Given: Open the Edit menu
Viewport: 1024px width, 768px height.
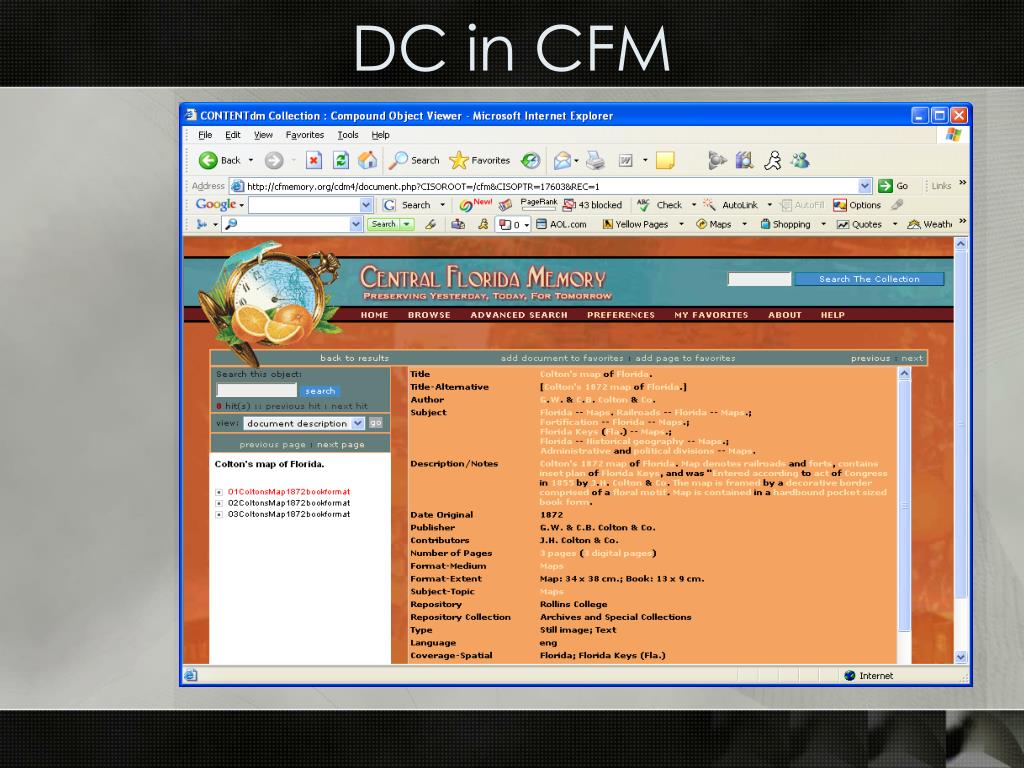Looking at the screenshot, I should click(232, 135).
